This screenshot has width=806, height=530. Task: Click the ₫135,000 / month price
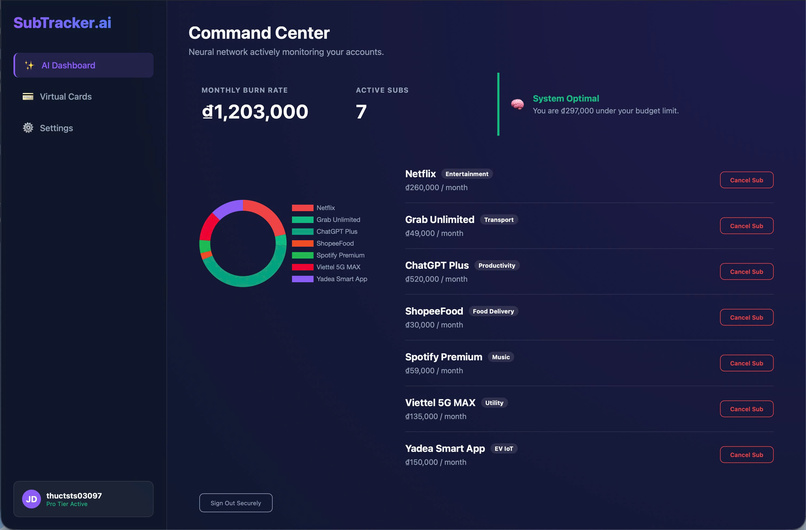point(436,416)
